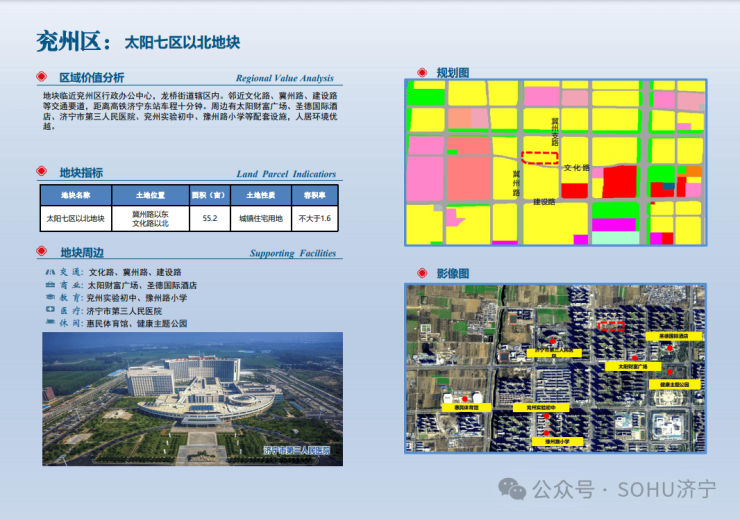740x519 pixels.
Task: Click the vertical 冀州路 label on planning map
Action: [516, 184]
